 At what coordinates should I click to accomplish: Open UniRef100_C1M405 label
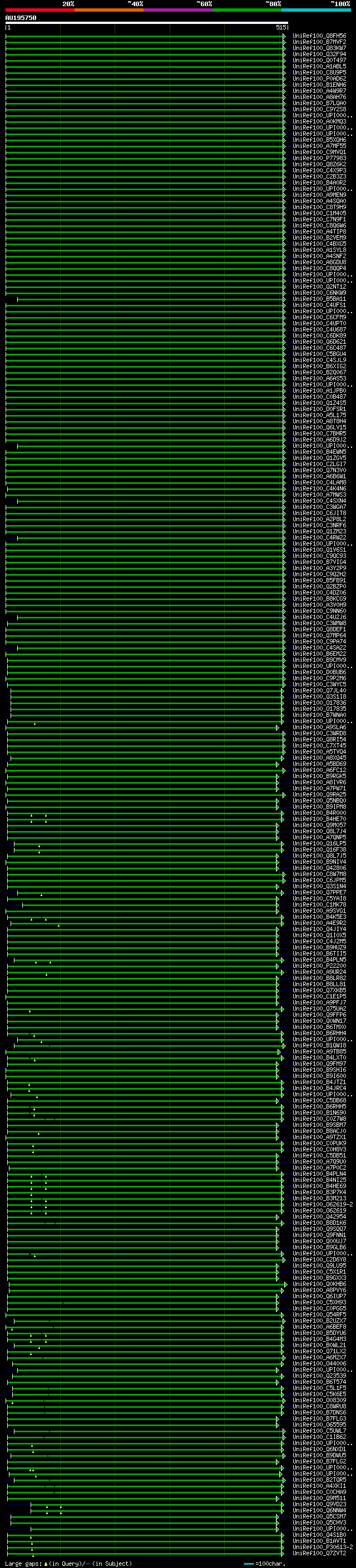(x=319, y=213)
